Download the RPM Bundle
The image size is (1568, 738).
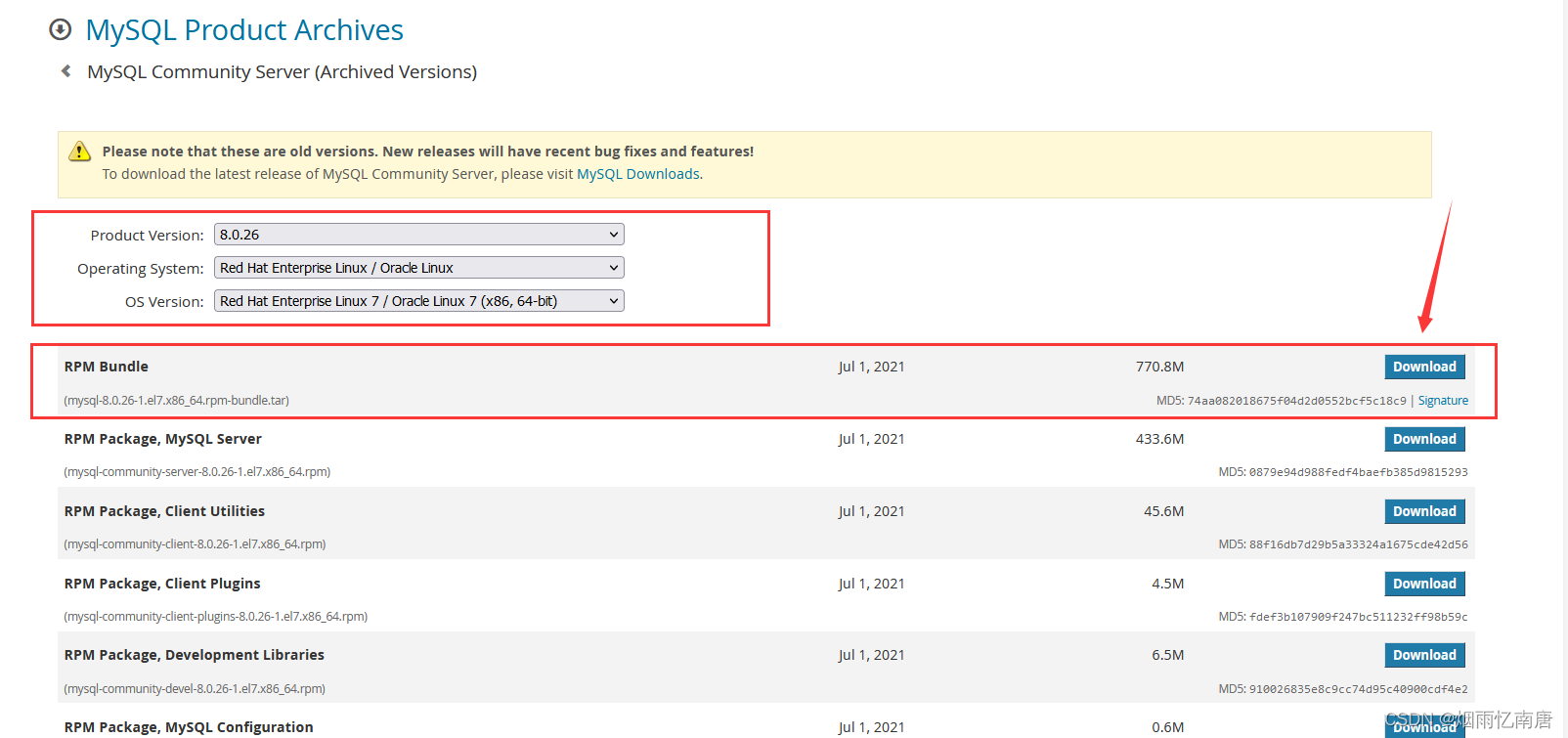tap(1424, 367)
